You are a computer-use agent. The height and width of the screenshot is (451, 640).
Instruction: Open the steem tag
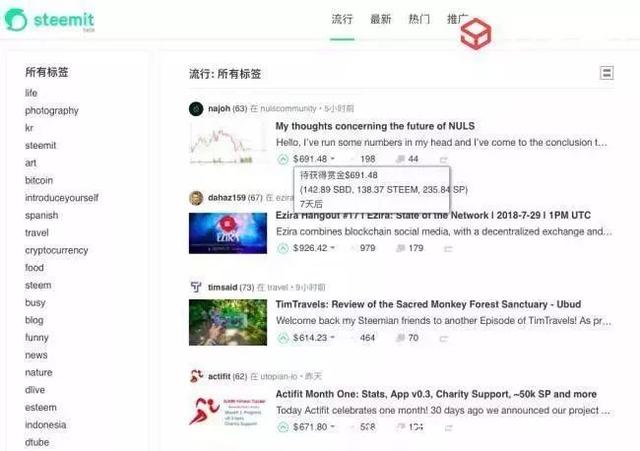38,285
